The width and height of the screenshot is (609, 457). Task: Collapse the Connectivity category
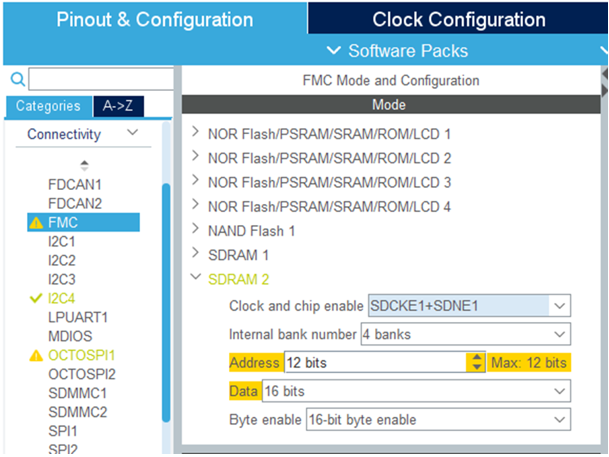[x=133, y=134]
